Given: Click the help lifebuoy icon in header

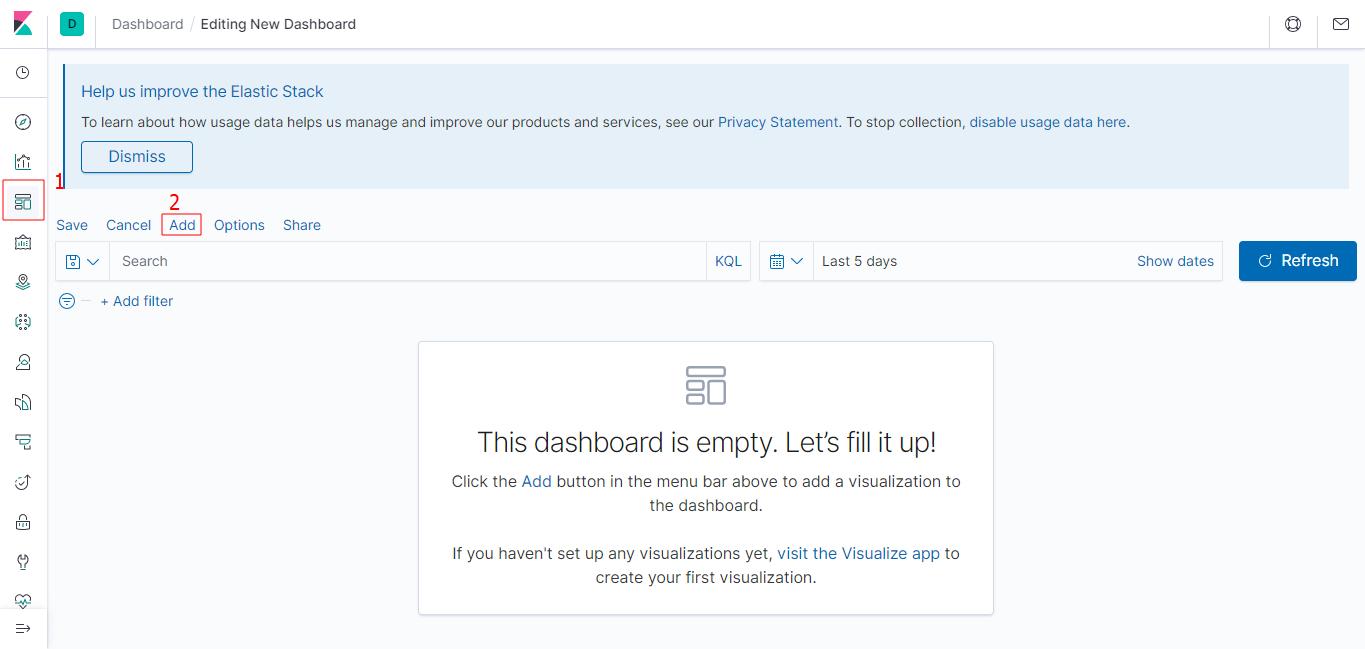Looking at the screenshot, I should (1293, 24).
